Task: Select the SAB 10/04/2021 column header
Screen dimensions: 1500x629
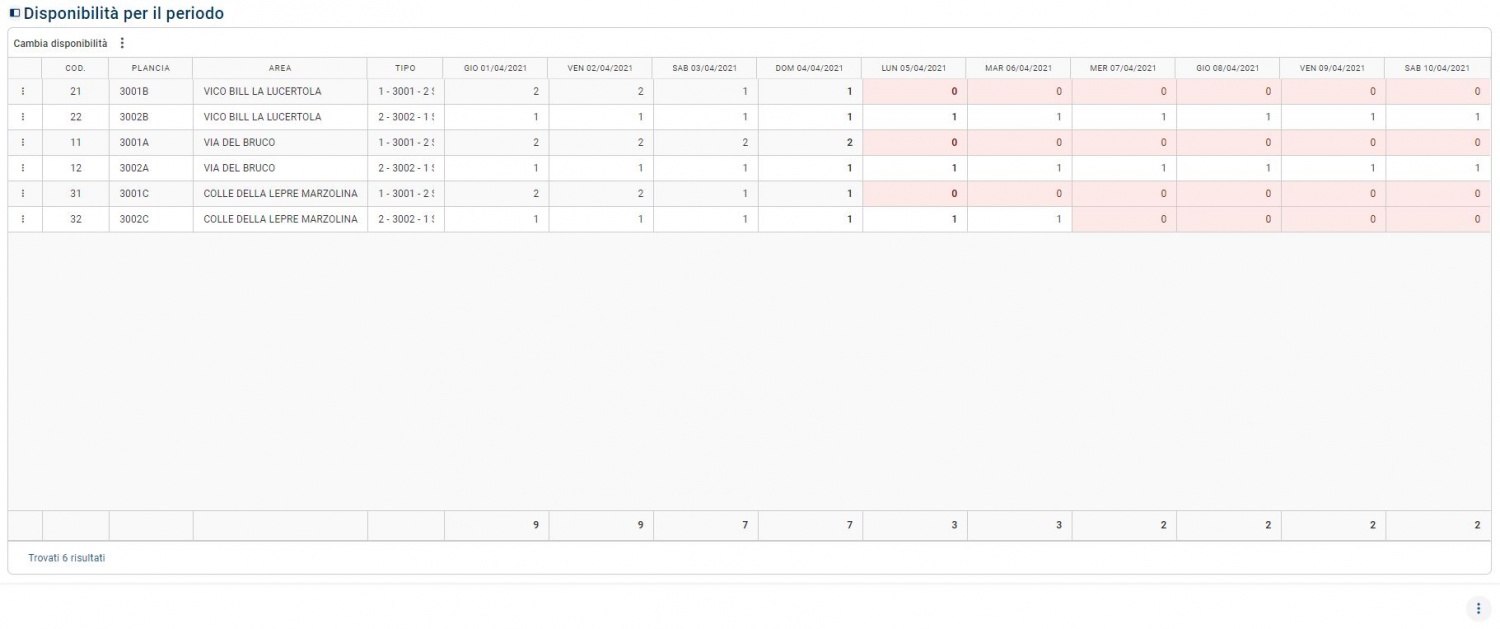Action: point(1437,68)
